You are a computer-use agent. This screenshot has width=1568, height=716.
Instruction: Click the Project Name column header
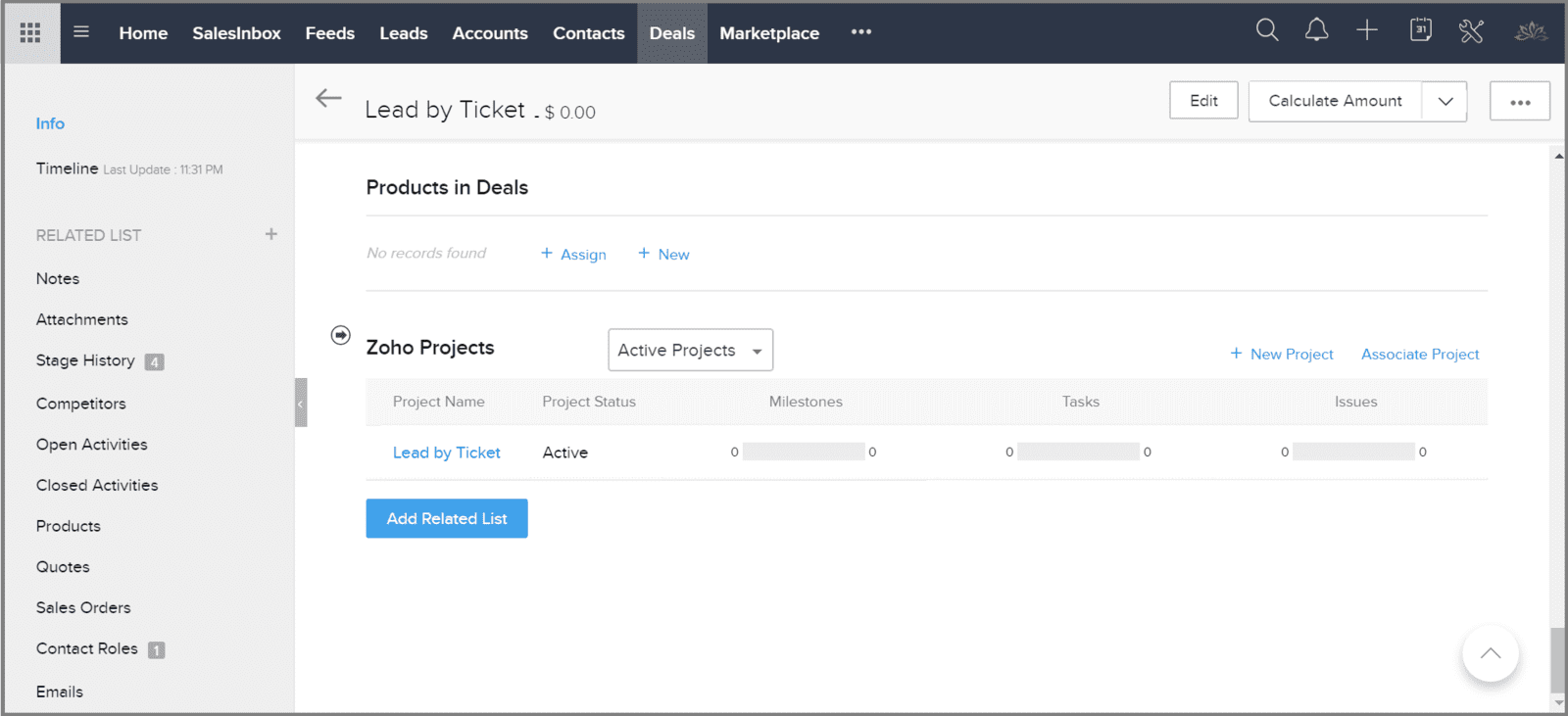(x=439, y=402)
